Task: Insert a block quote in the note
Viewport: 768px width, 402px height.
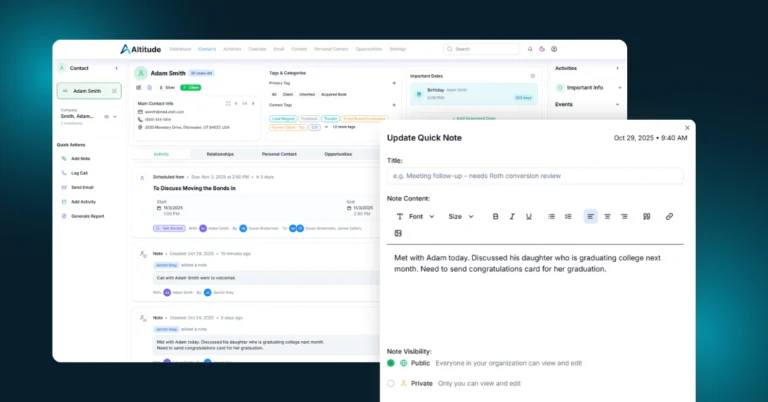Action: point(647,216)
